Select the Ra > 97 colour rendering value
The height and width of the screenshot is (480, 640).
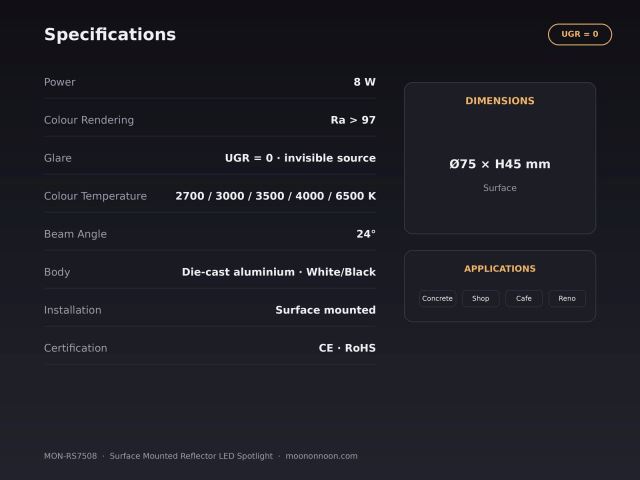click(353, 120)
